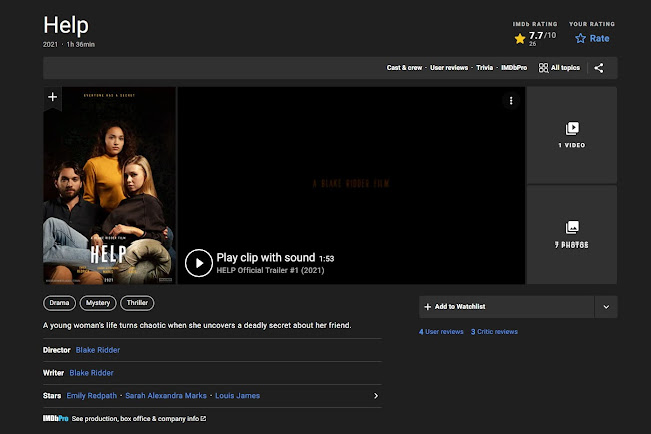651x434 pixels.
Task: Open Louis James' profile
Action: click(x=237, y=396)
